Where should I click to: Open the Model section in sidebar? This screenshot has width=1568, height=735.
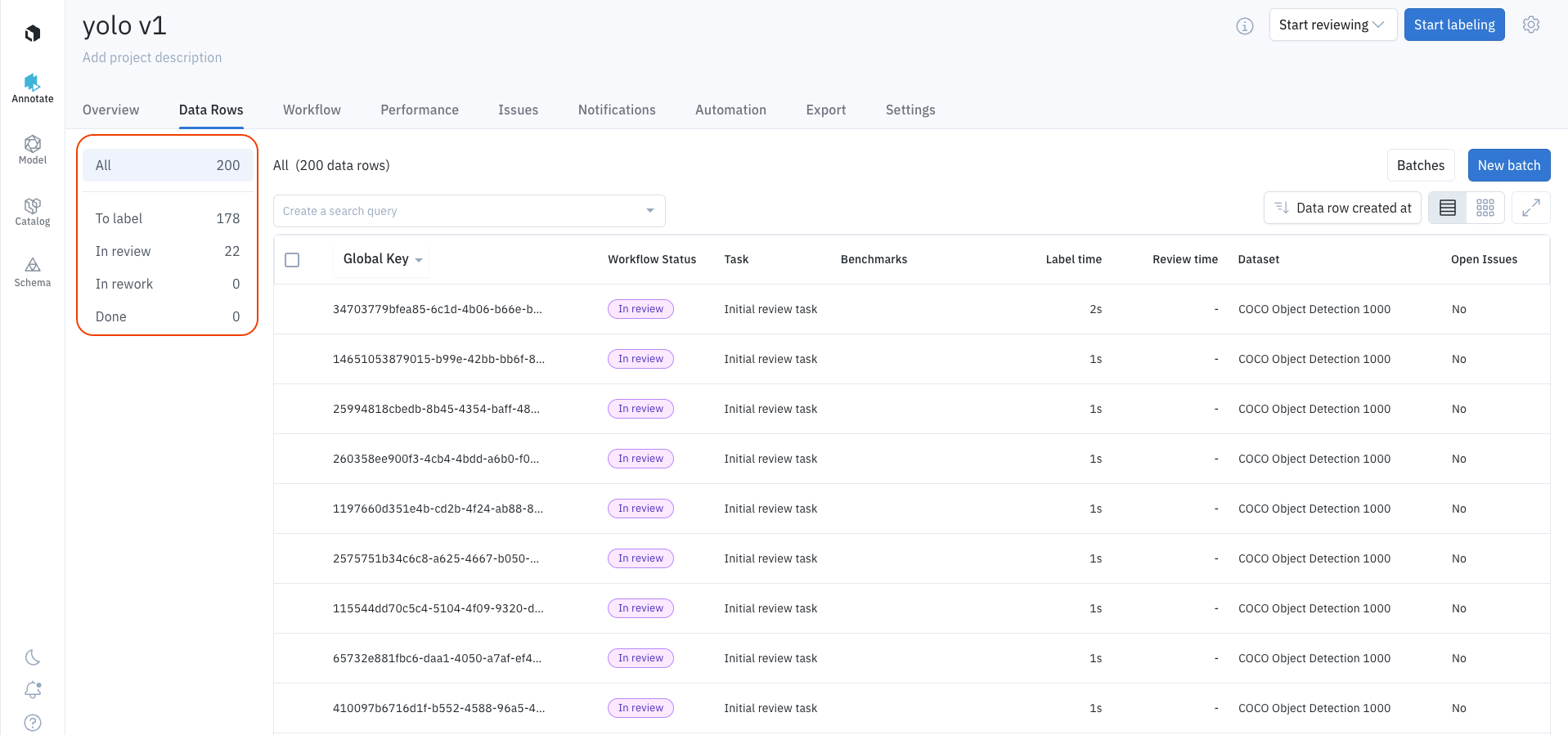(33, 150)
